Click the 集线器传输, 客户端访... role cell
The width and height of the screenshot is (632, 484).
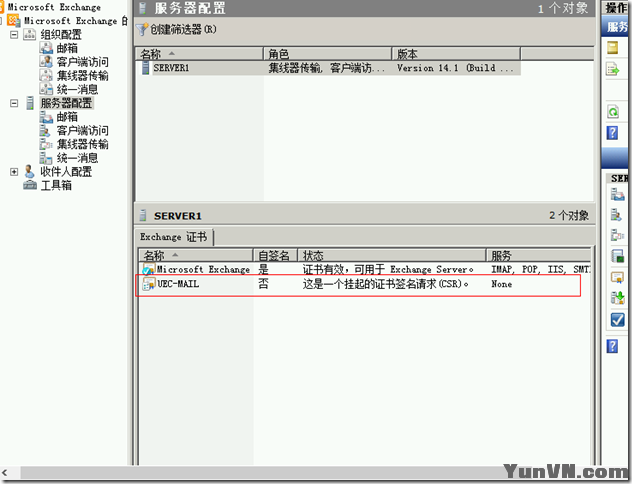click(327, 68)
